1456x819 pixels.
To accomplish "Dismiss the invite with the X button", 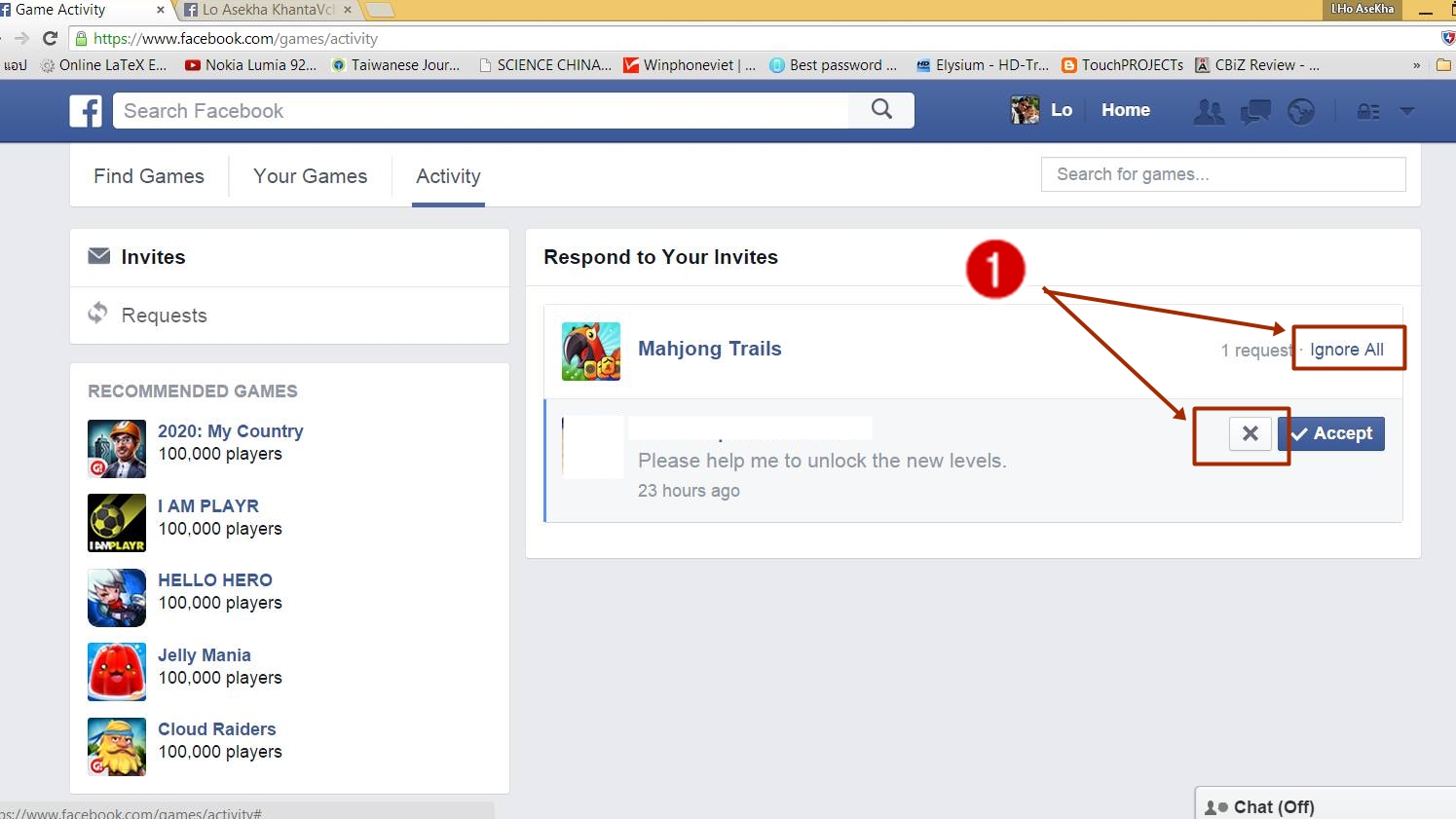I will click(1251, 433).
